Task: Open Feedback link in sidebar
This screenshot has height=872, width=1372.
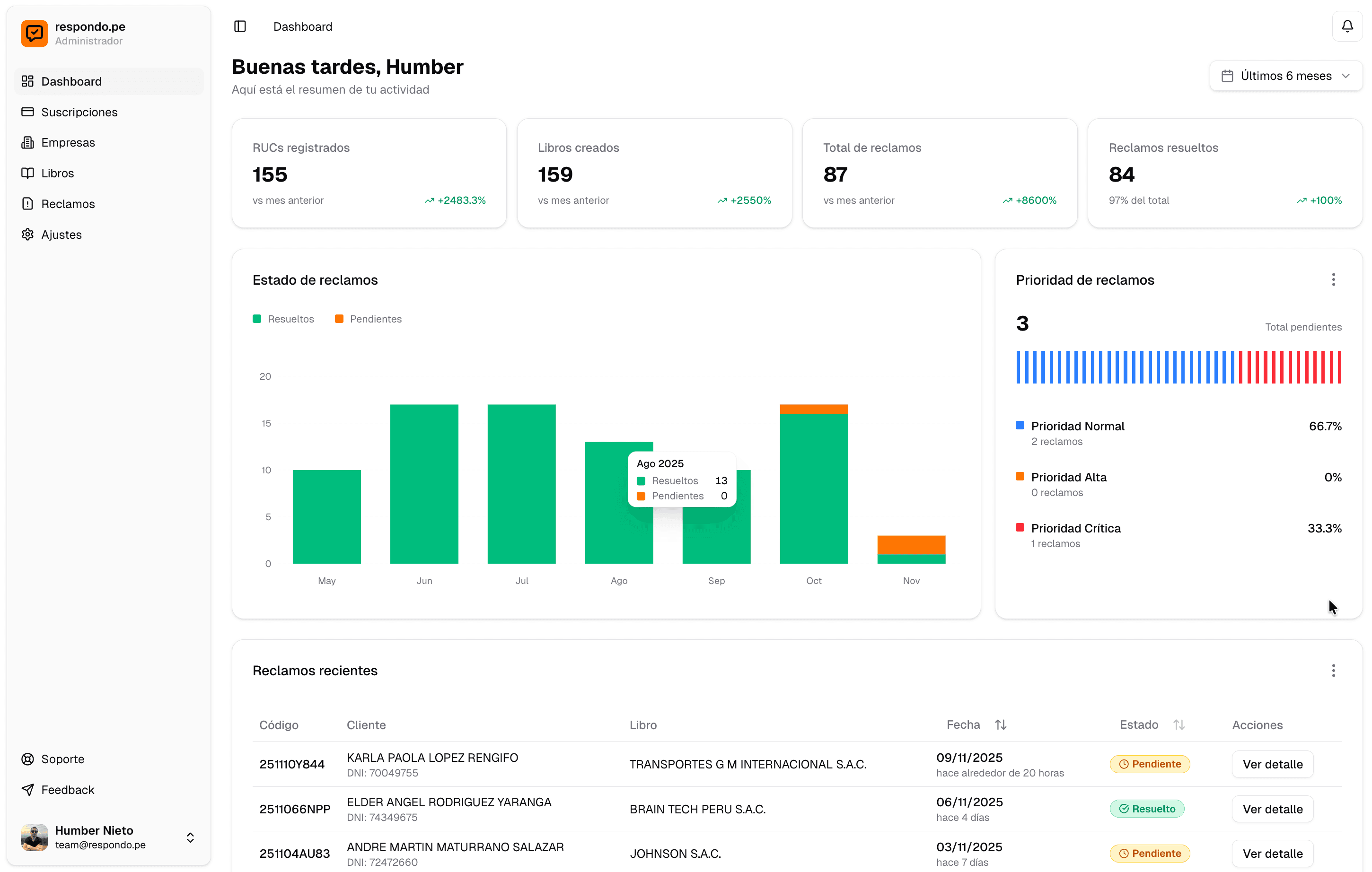Action: [x=67, y=789]
